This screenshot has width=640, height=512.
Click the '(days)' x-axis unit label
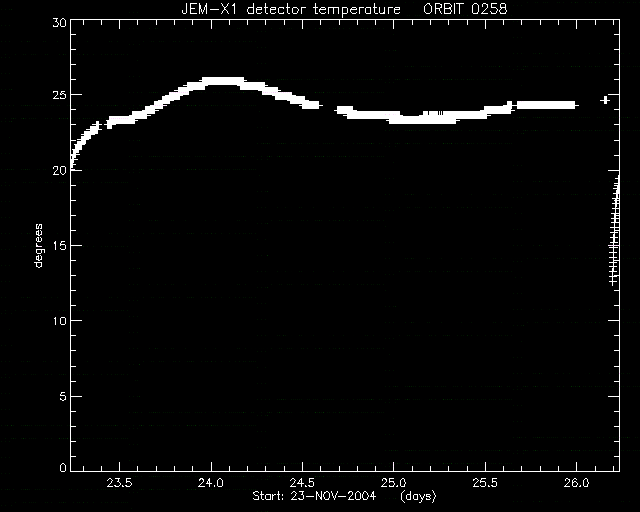418,496
